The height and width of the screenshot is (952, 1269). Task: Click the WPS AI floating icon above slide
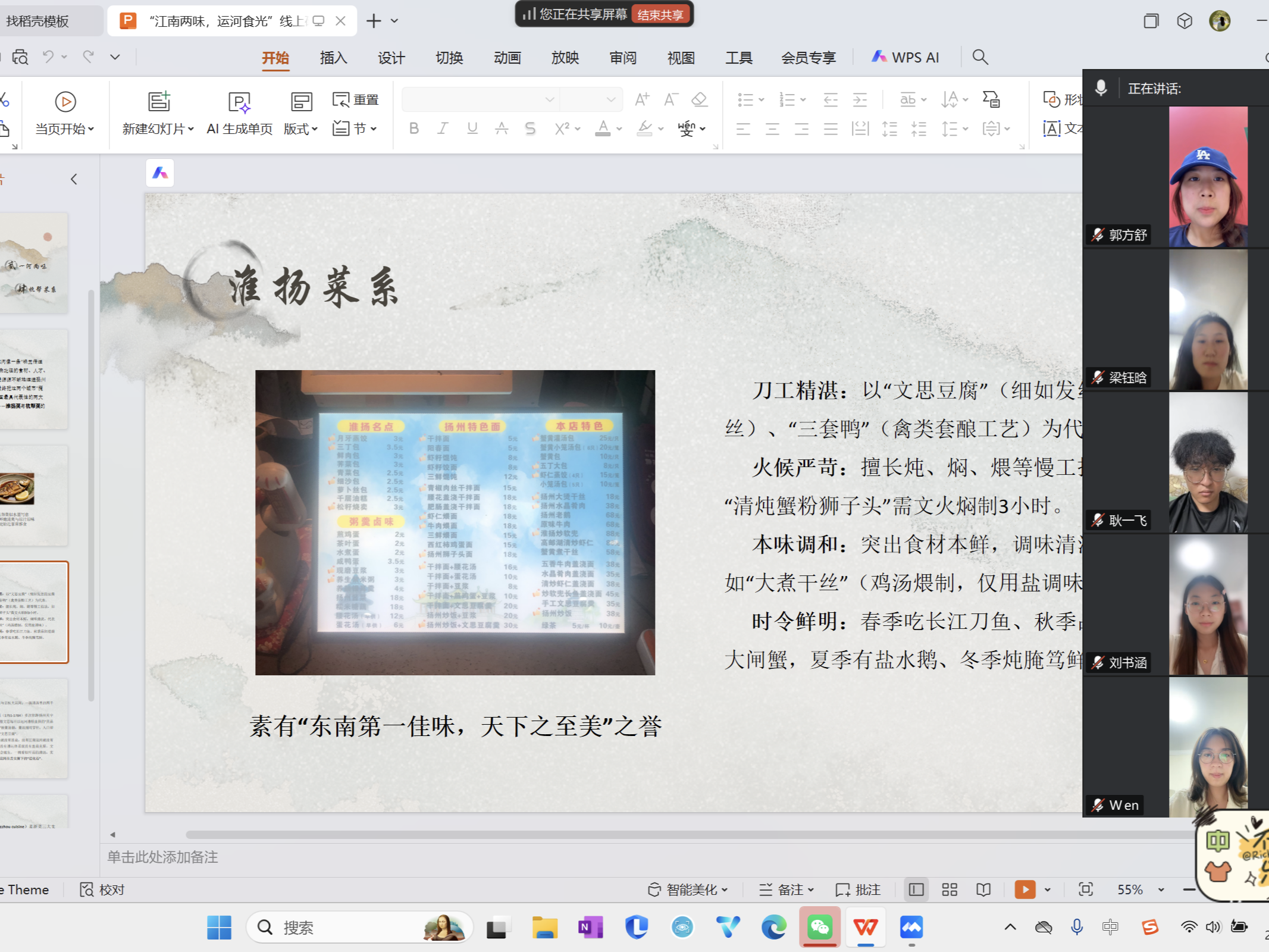[x=160, y=173]
